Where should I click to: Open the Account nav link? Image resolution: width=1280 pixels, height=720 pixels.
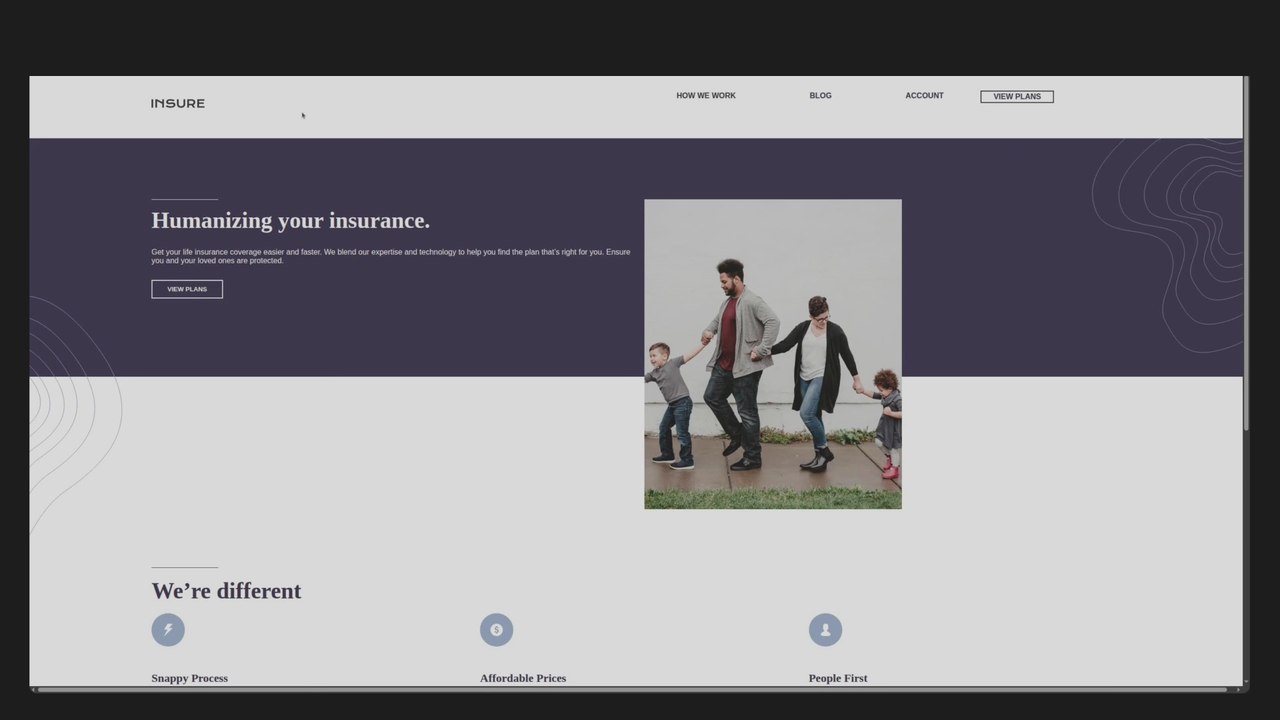[x=924, y=96]
